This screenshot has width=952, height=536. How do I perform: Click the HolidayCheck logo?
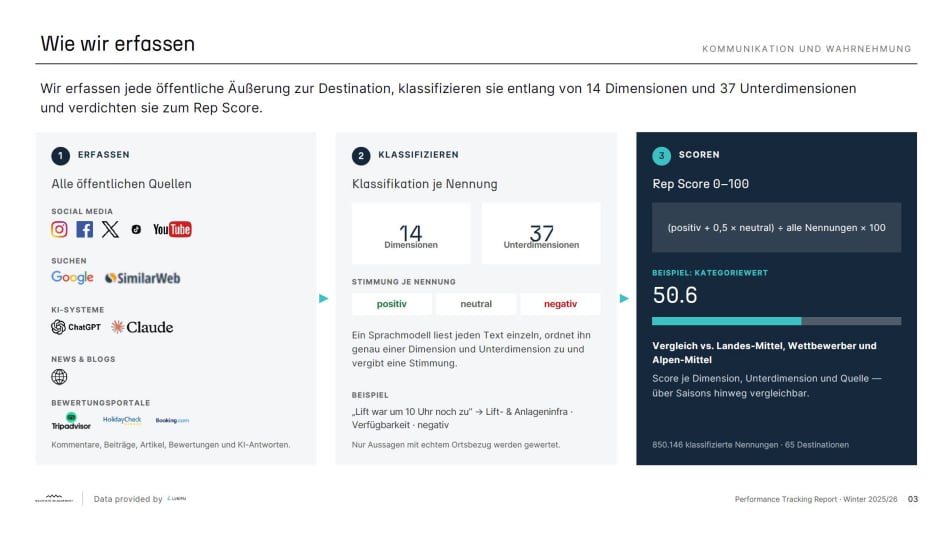(122, 420)
